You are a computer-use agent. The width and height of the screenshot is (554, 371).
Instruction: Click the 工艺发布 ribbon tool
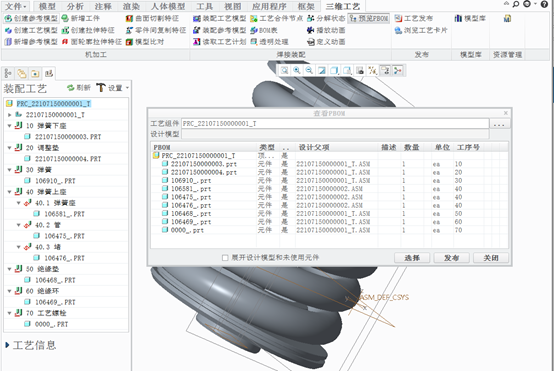click(x=414, y=18)
